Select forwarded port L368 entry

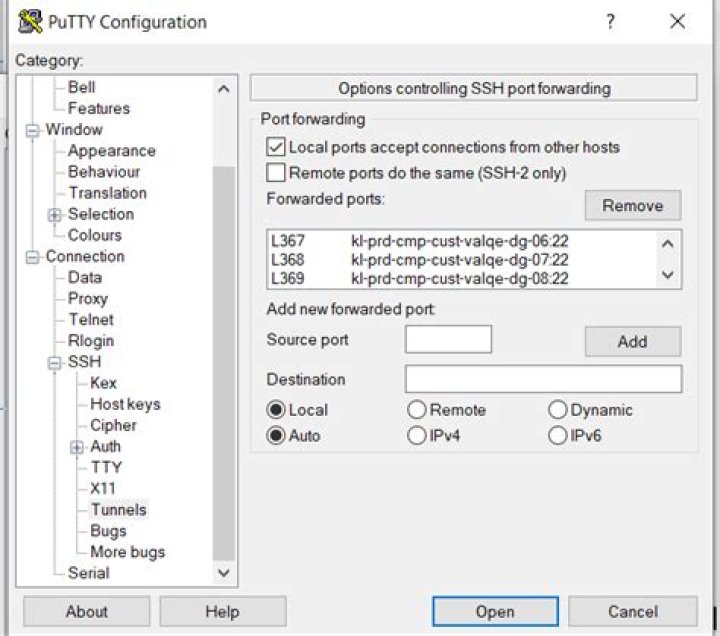click(x=461, y=259)
